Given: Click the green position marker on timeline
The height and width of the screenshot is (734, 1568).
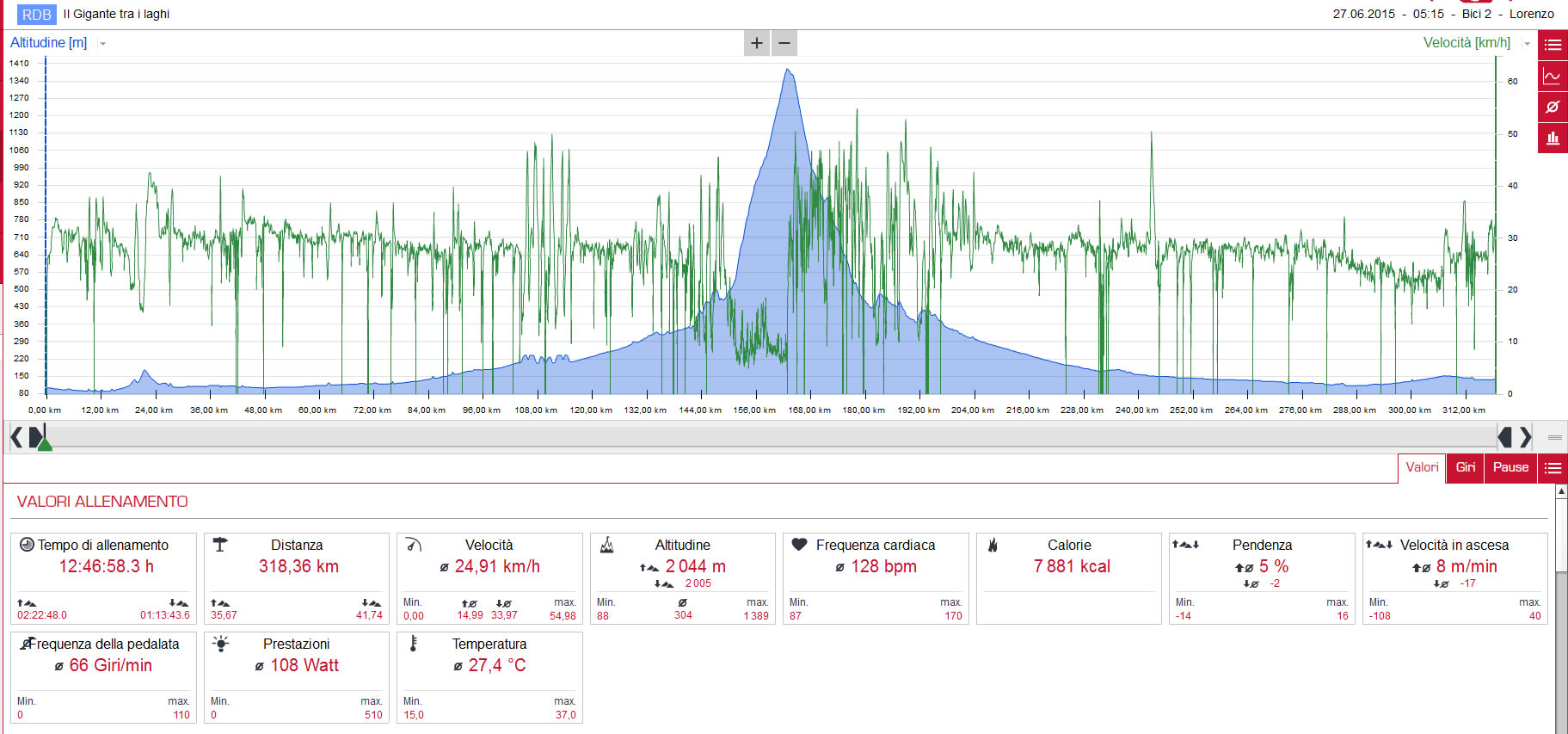Looking at the screenshot, I should 45,443.
